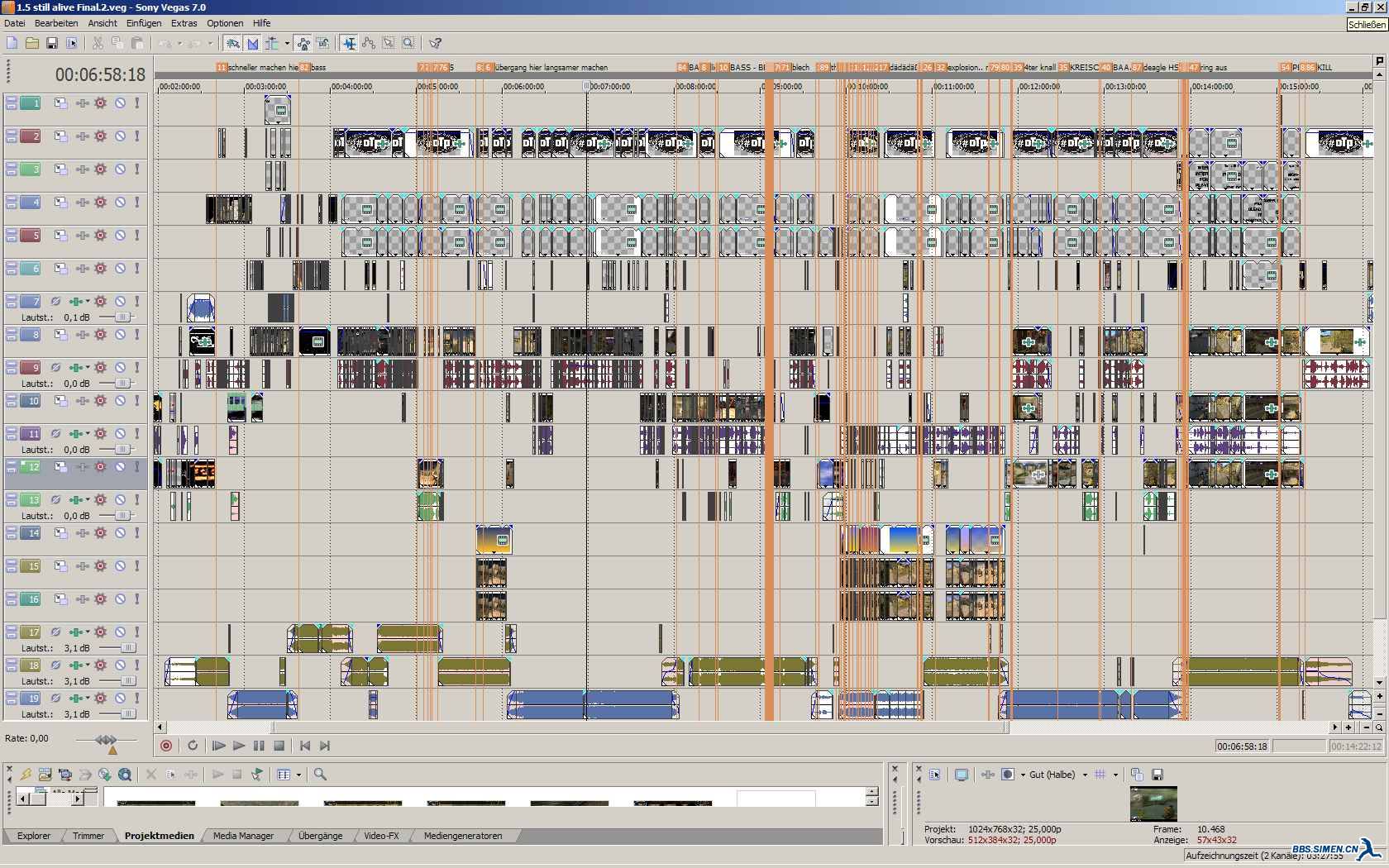Open the Extras menu
The height and width of the screenshot is (868, 1389).
(184, 23)
